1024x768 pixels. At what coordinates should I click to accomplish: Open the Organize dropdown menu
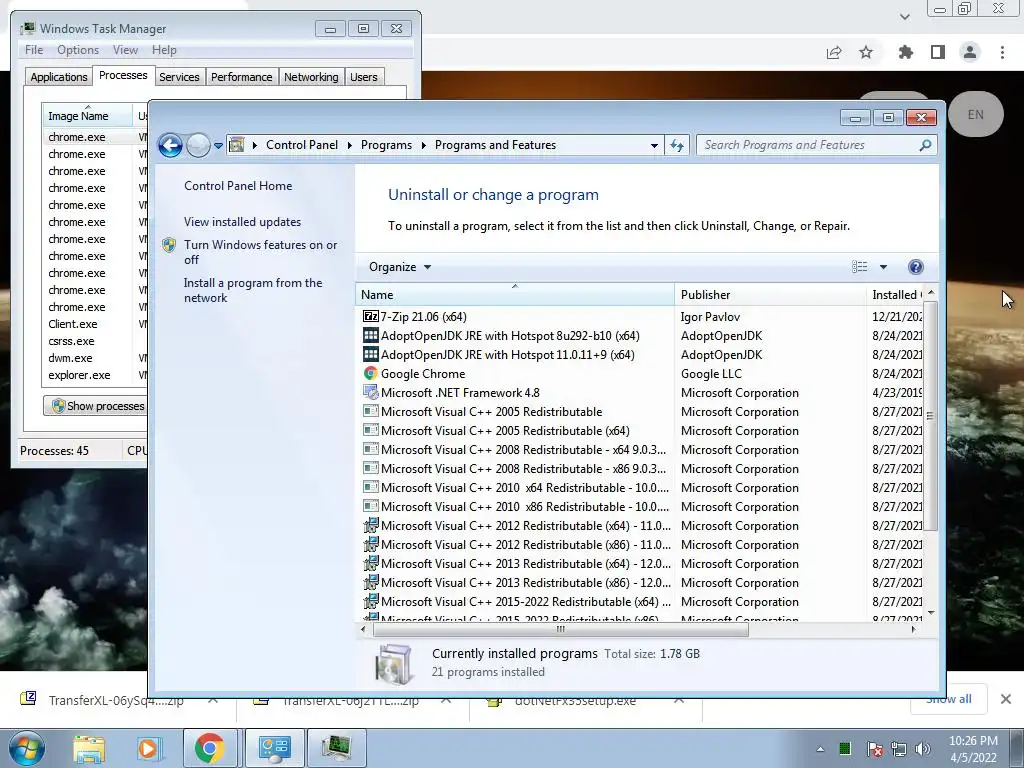(x=400, y=266)
